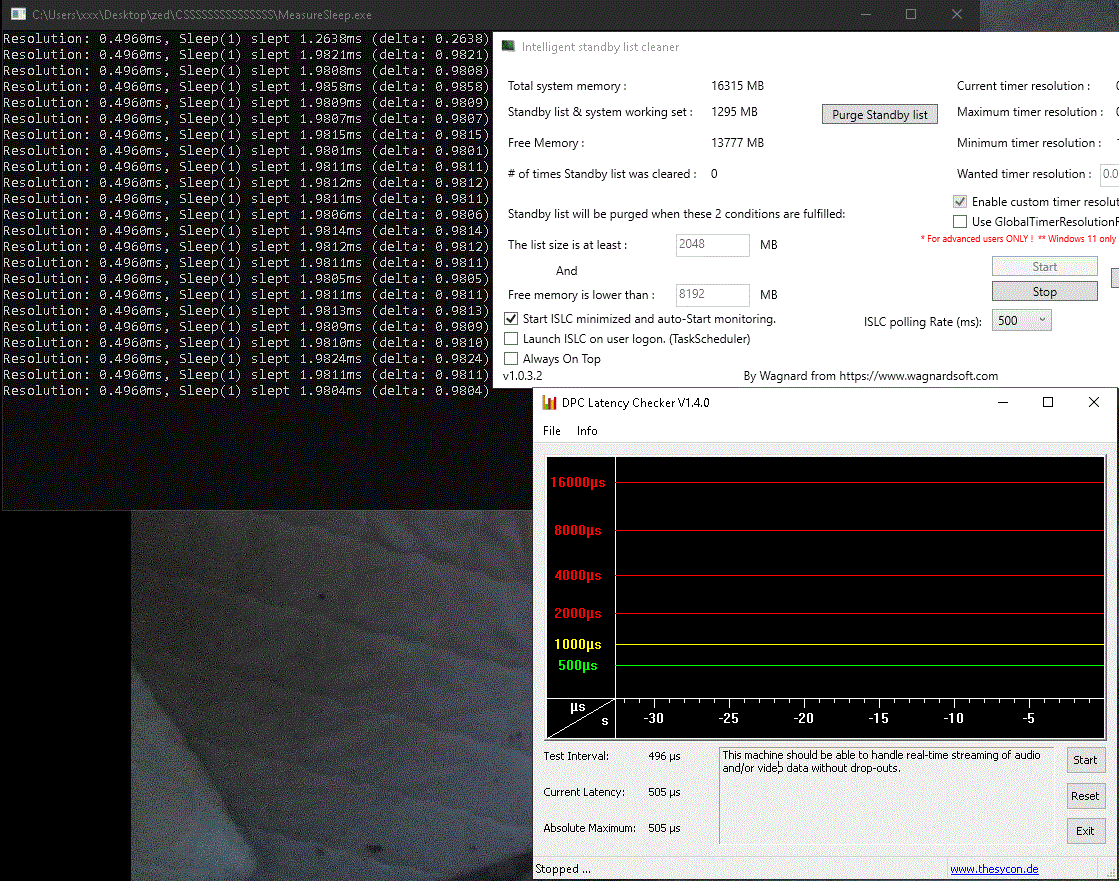Maximize the MeasureSleep console window

pos(911,15)
